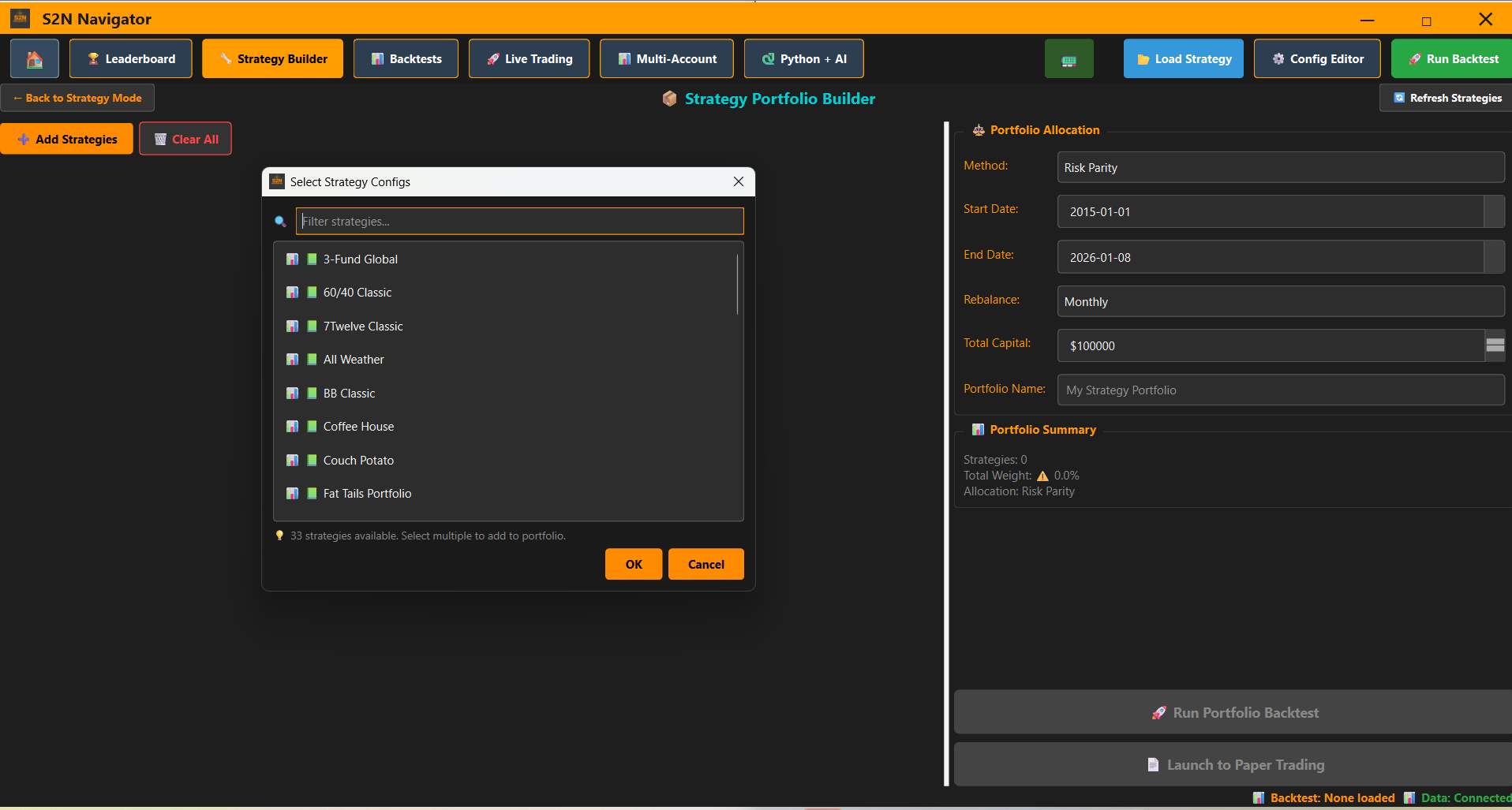Click the lightbulb hint icon in dialog
This screenshot has height=810, width=1512.
(x=279, y=536)
